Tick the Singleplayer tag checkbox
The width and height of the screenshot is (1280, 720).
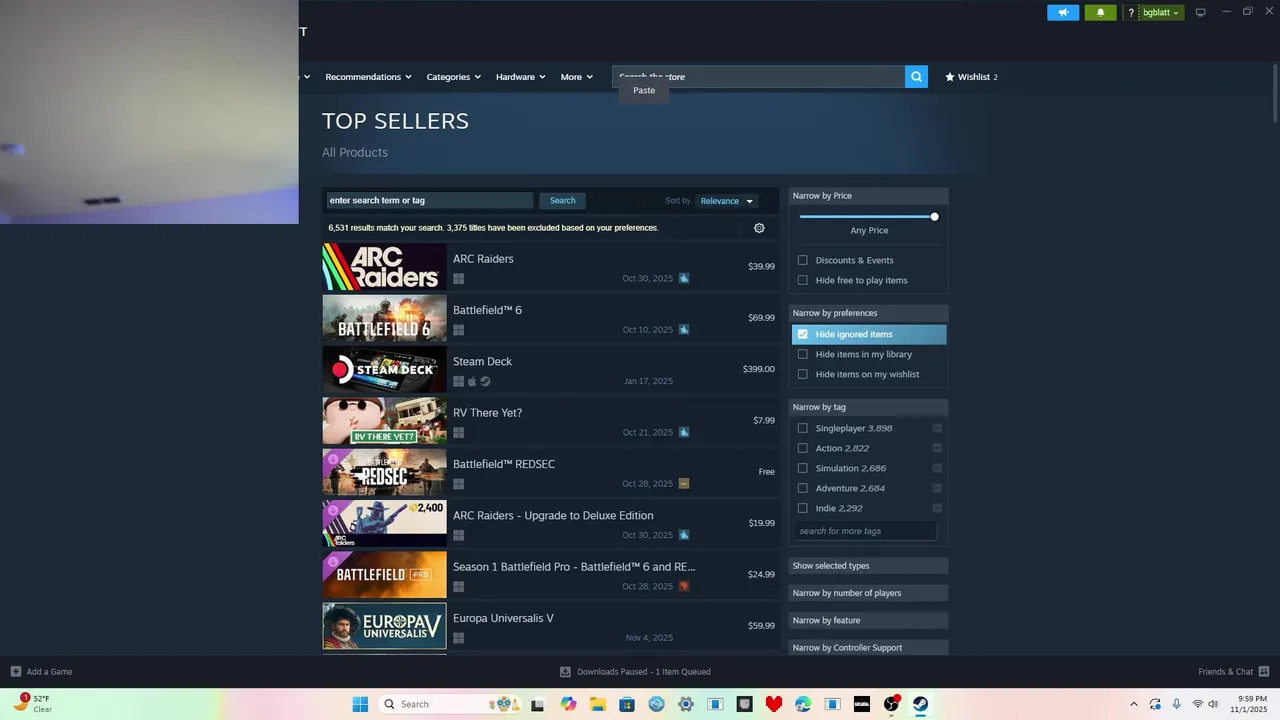(802, 428)
